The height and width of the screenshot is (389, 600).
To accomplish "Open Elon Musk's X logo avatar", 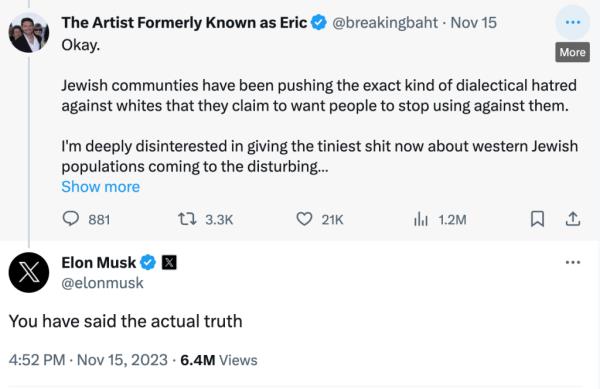I will [29, 273].
